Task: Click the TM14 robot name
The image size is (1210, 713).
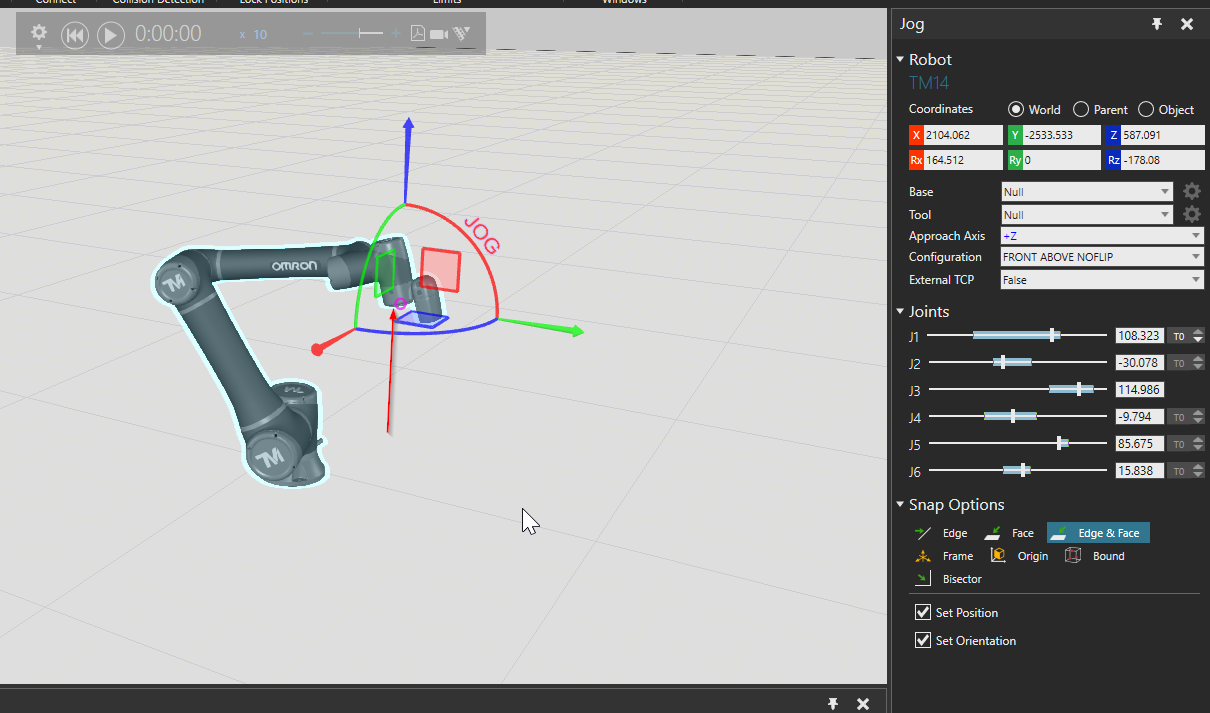Action: coord(929,83)
